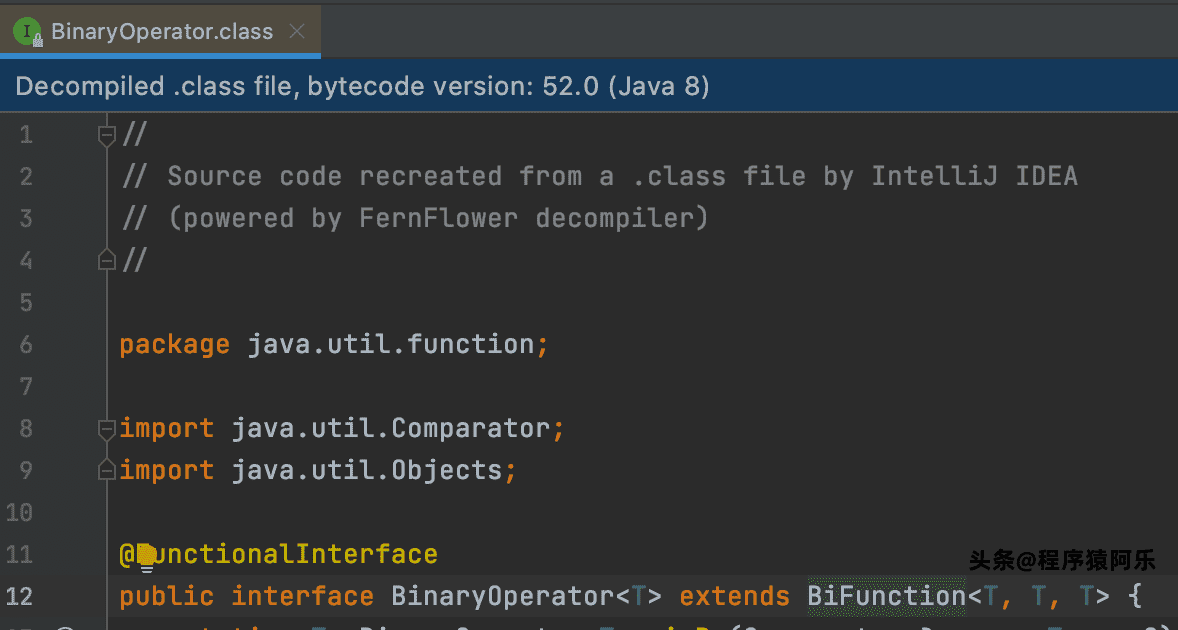This screenshot has width=1178, height=630.
Task: Click the java.util.Objects import text
Action: [x=367, y=470]
